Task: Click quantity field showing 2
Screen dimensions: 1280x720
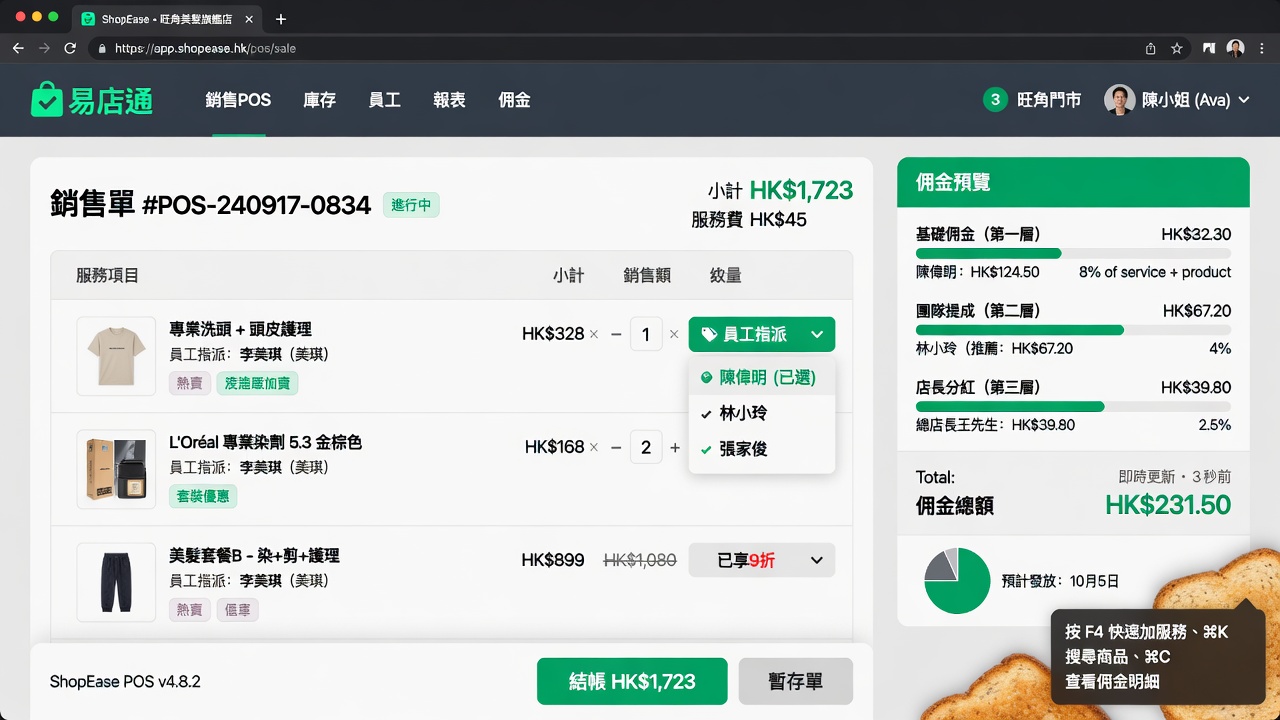Action: (x=646, y=448)
